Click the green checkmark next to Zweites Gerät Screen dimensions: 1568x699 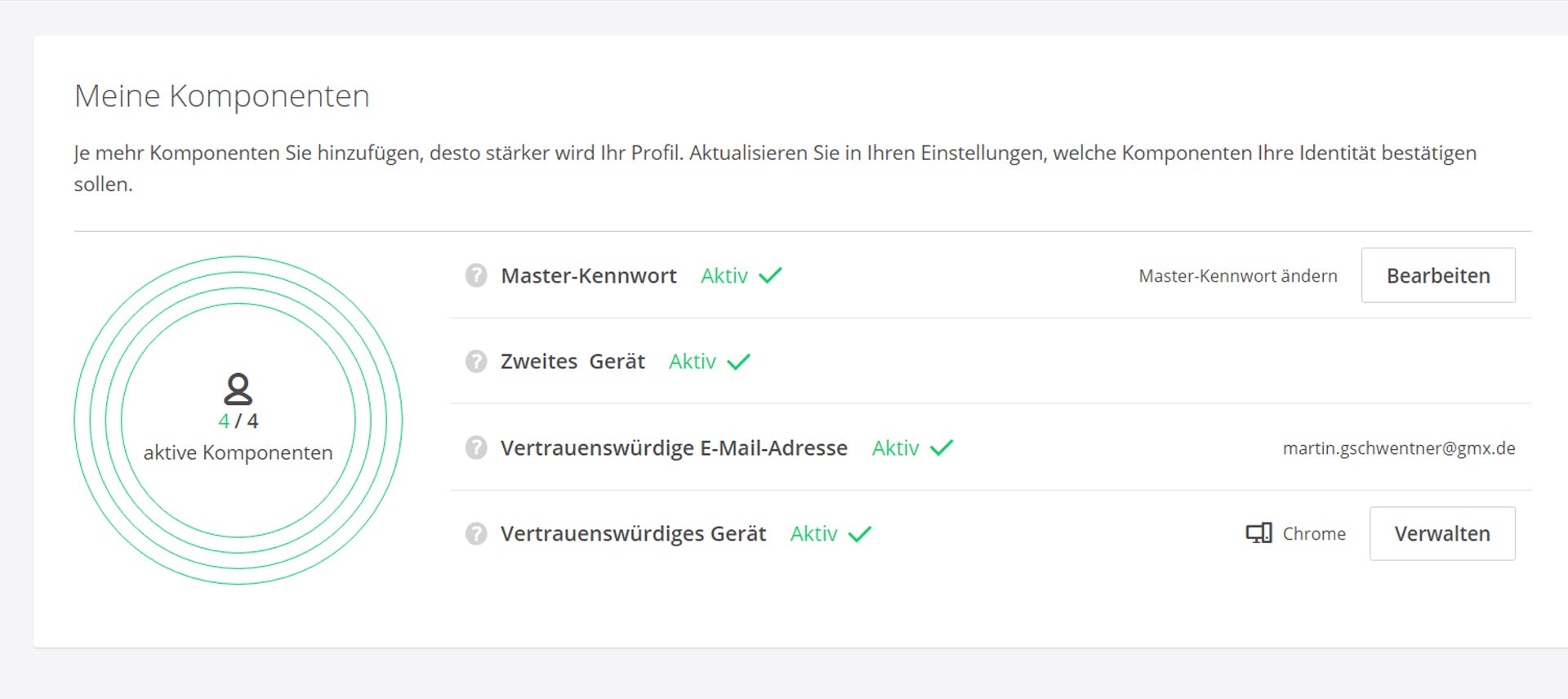739,361
